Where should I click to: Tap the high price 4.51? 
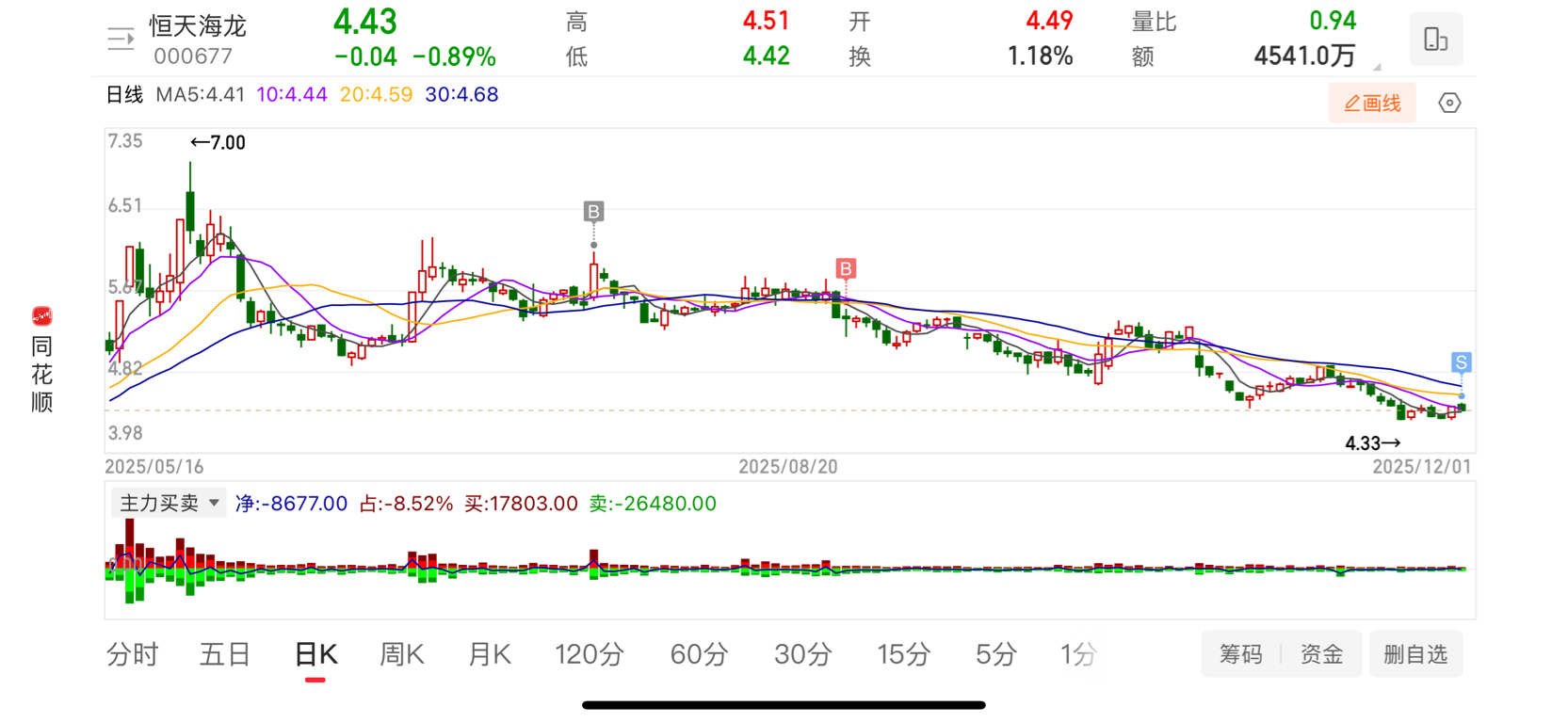point(766,21)
